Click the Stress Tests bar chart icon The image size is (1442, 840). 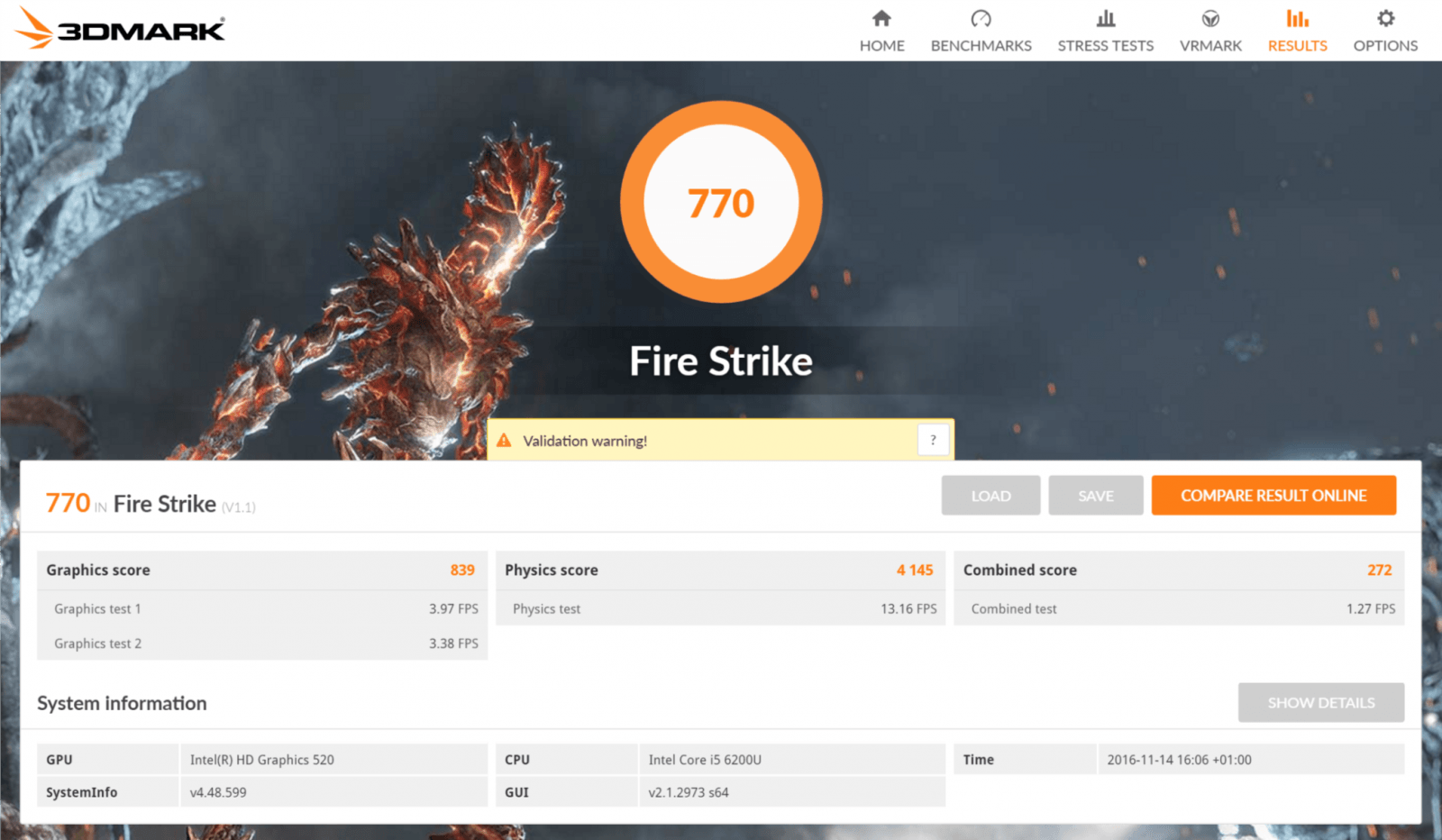(1105, 19)
